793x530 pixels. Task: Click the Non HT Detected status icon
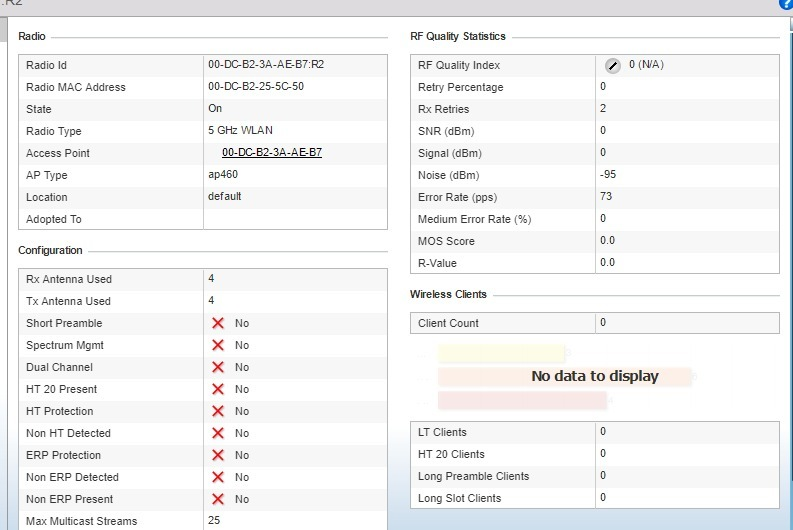218,433
